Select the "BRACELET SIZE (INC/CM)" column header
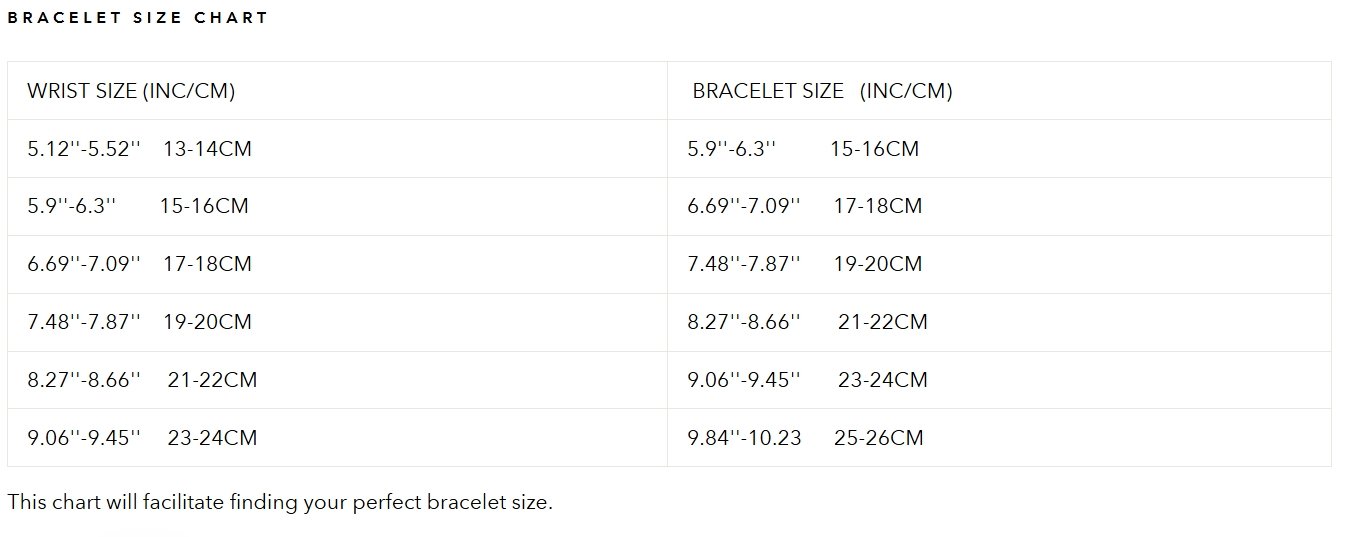The height and width of the screenshot is (537, 1345). click(822, 91)
